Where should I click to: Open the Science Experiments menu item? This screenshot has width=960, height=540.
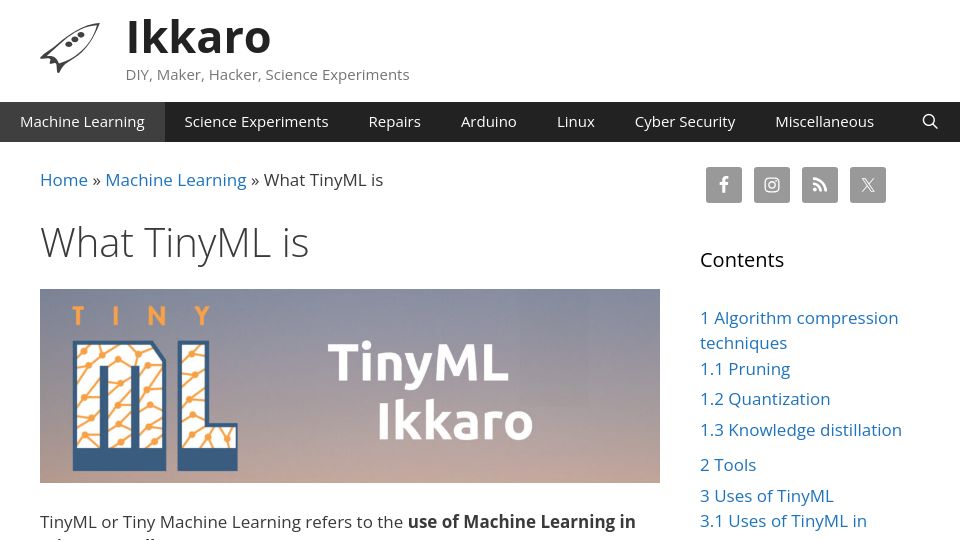click(257, 122)
